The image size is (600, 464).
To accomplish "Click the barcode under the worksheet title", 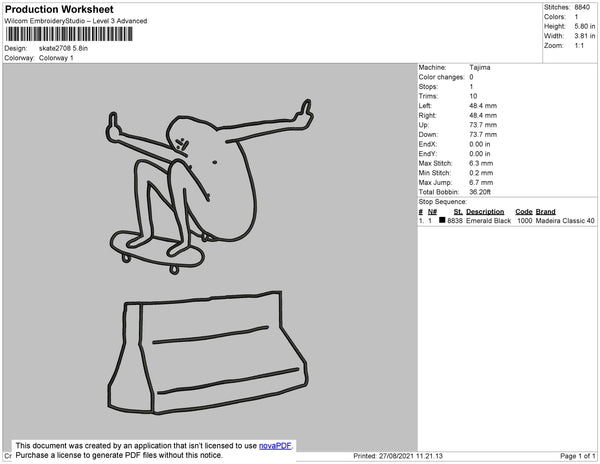I will (x=69, y=34).
